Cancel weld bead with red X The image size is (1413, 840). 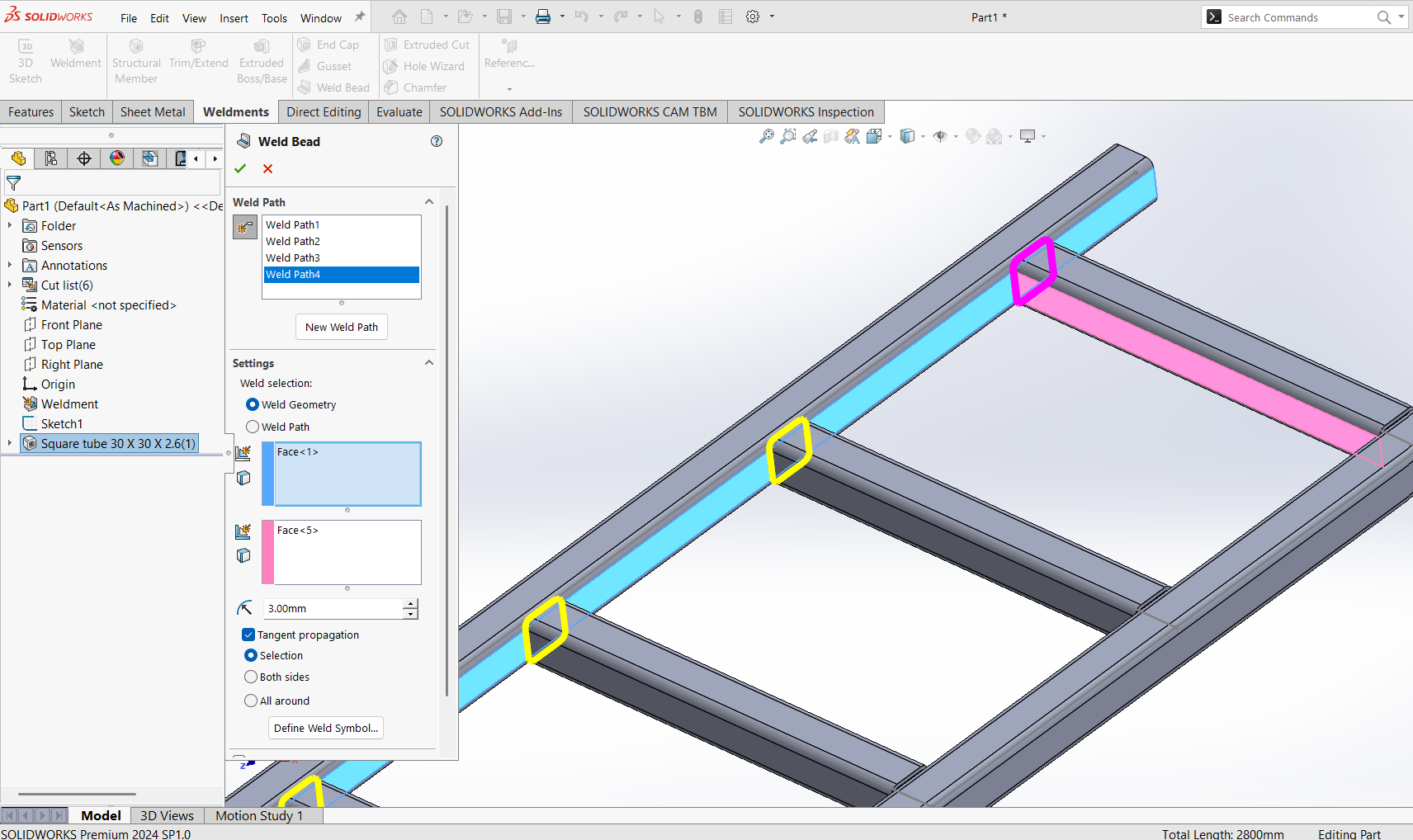point(267,168)
